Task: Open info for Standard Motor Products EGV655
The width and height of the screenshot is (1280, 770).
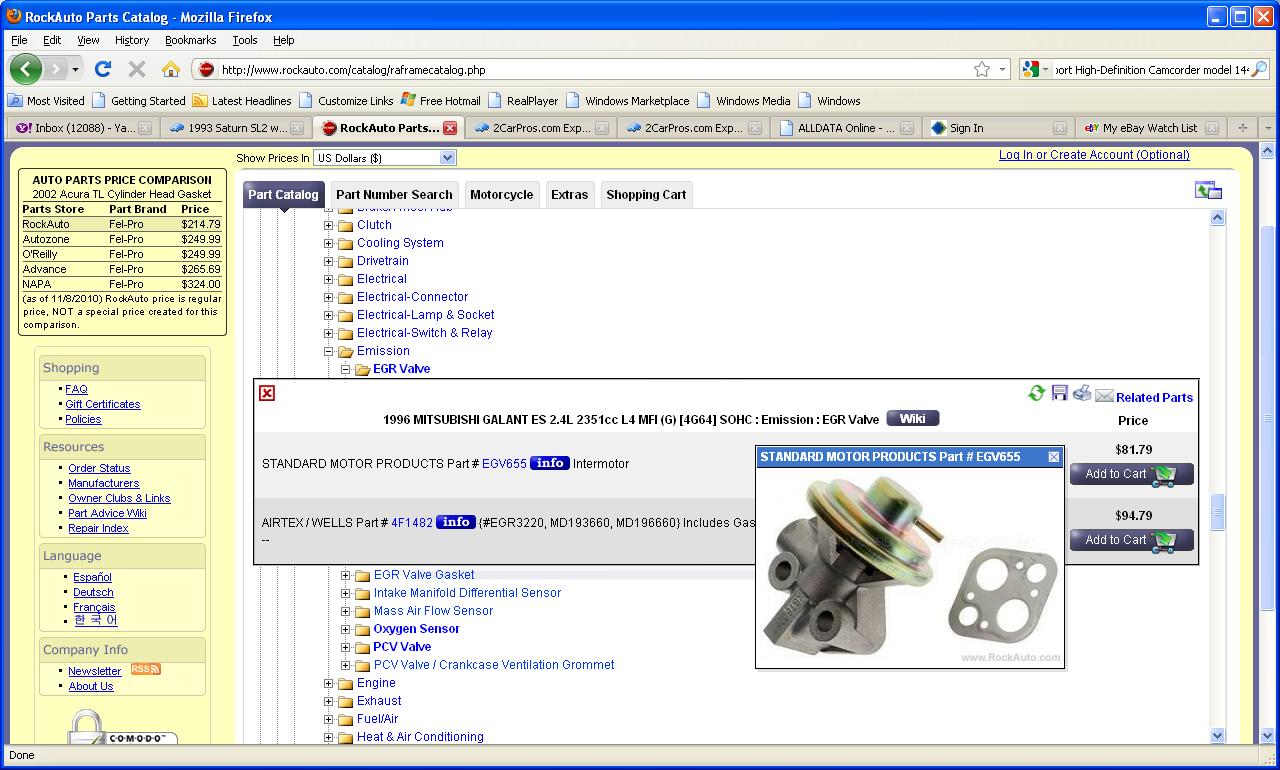Action: click(550, 463)
